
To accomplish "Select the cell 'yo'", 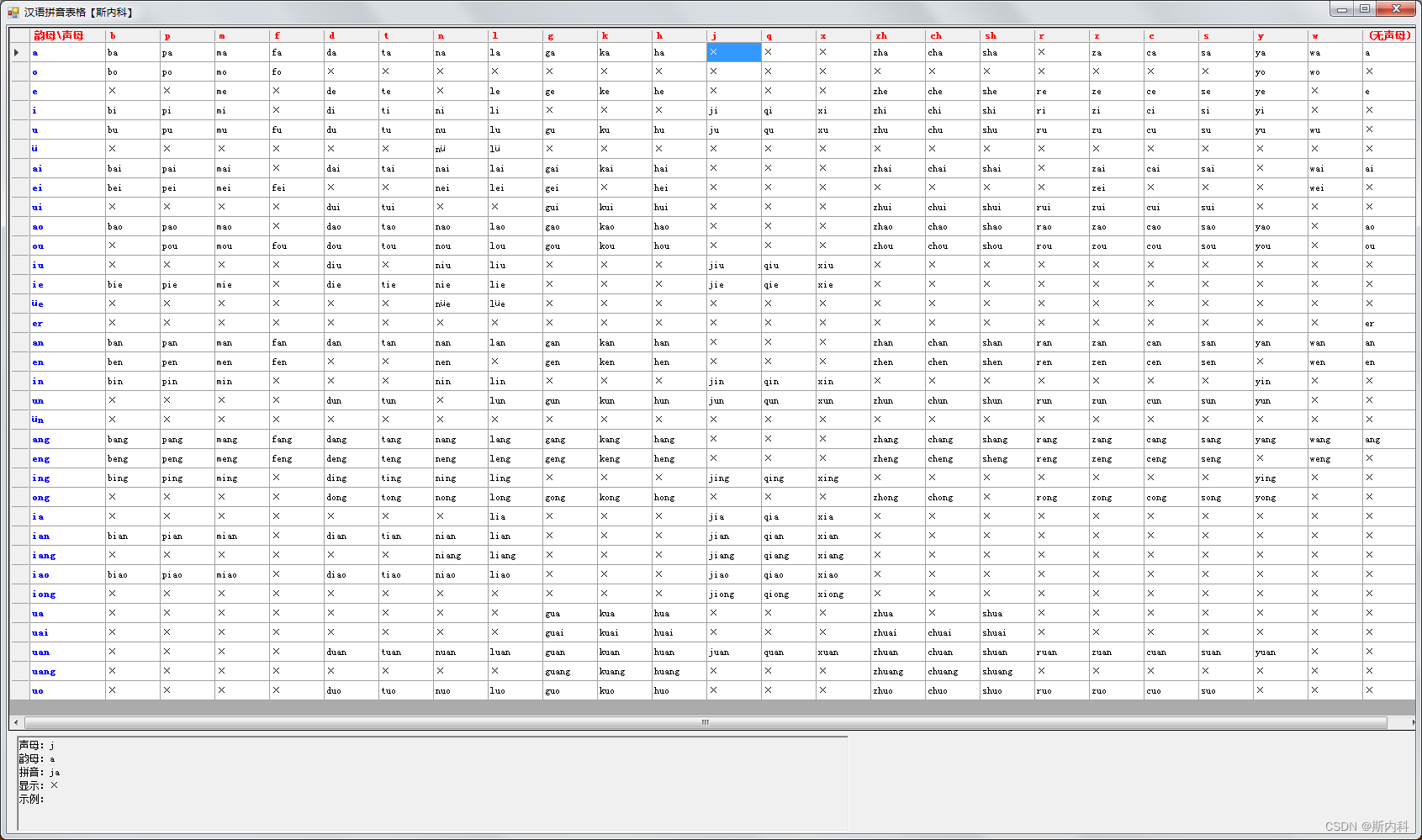I will (x=1281, y=71).
